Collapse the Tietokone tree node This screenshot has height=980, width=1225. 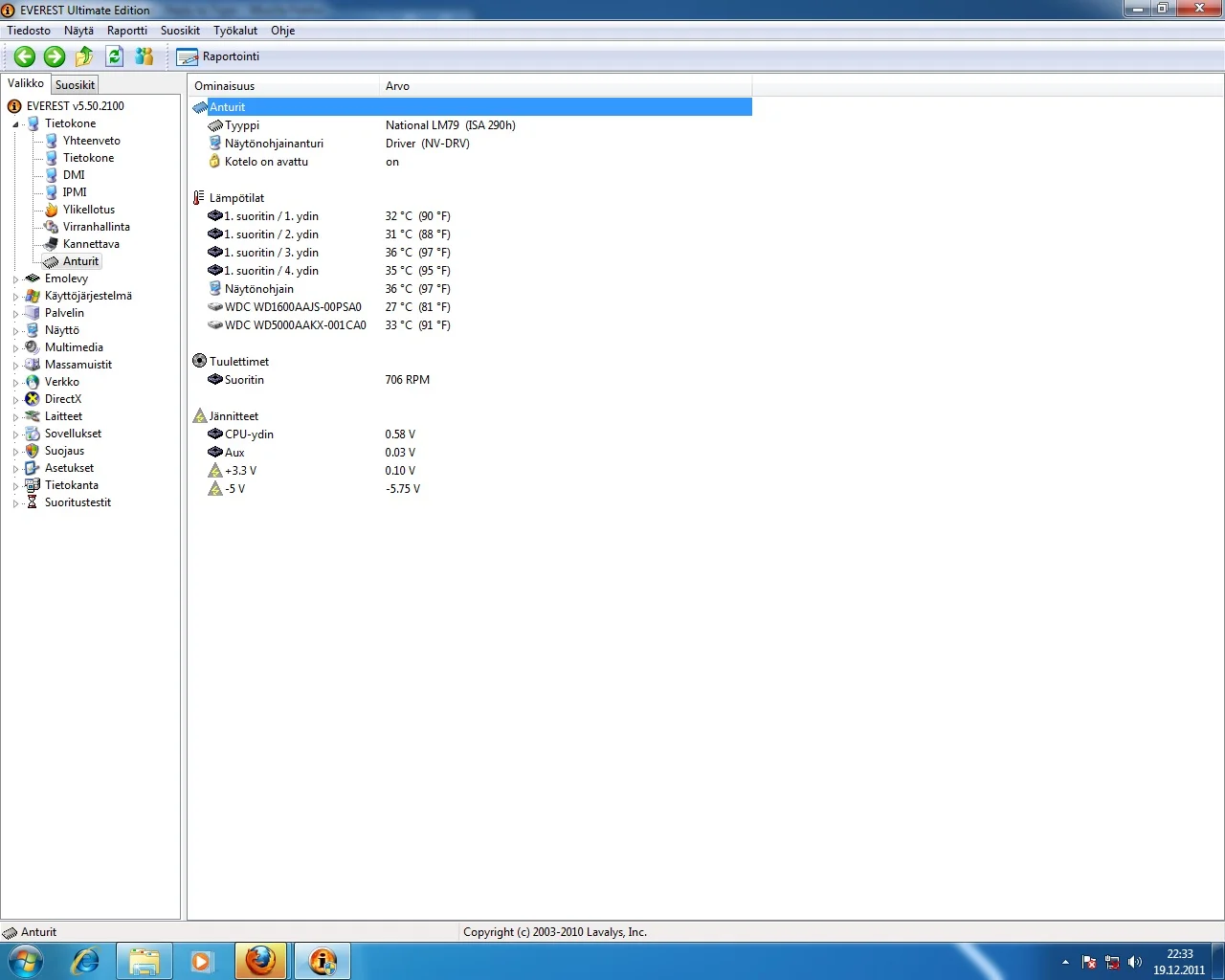click(x=15, y=124)
